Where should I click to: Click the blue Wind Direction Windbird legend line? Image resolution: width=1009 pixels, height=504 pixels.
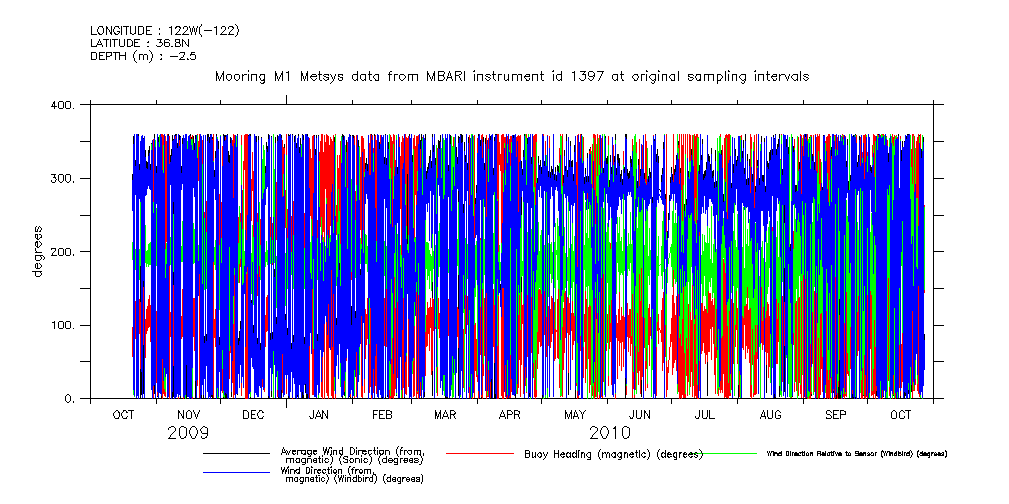(x=236, y=473)
